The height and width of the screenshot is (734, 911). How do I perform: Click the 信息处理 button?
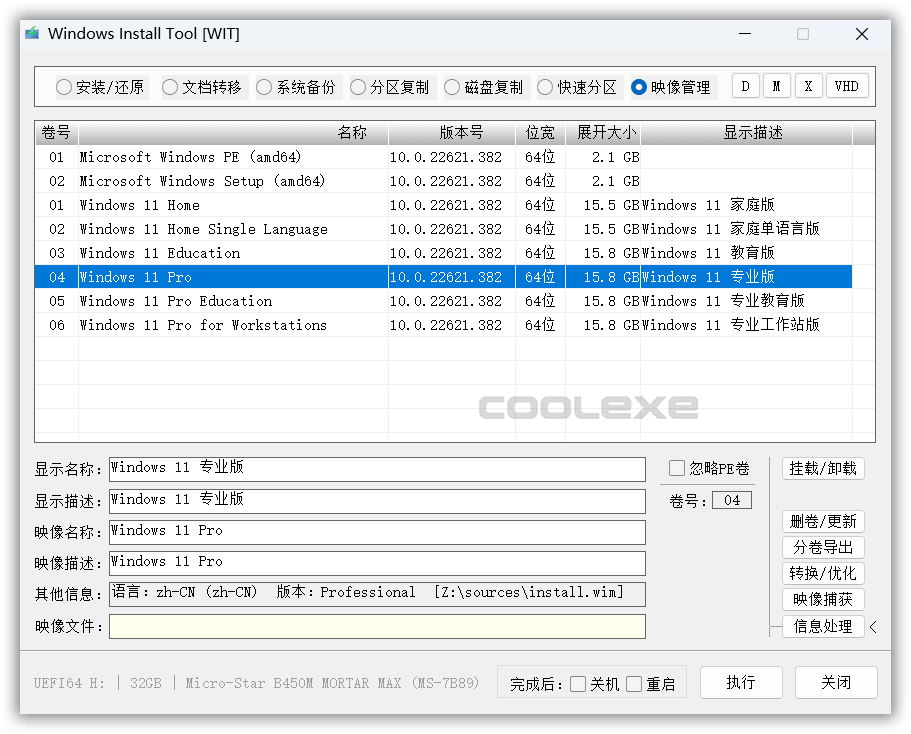coord(823,626)
